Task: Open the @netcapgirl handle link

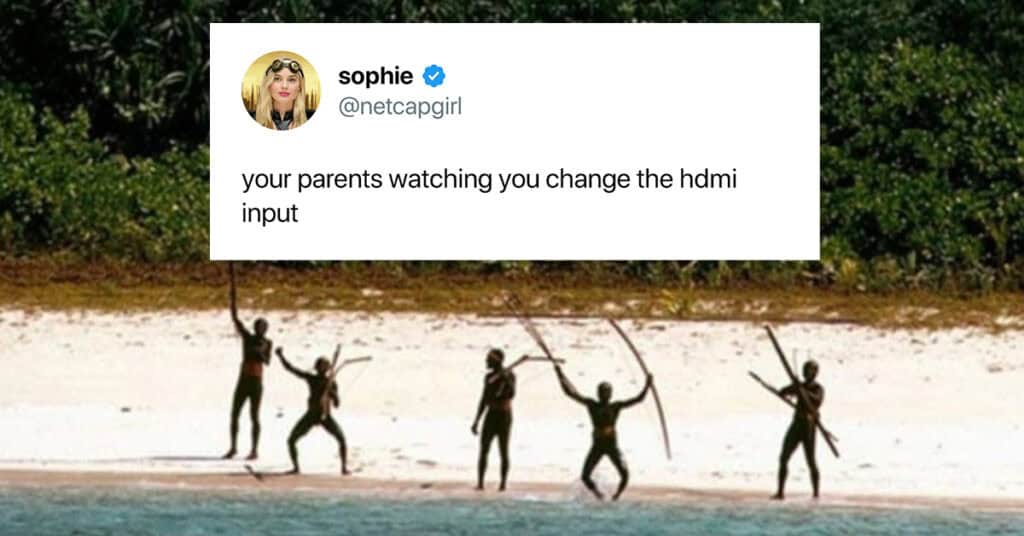Action: [x=400, y=106]
